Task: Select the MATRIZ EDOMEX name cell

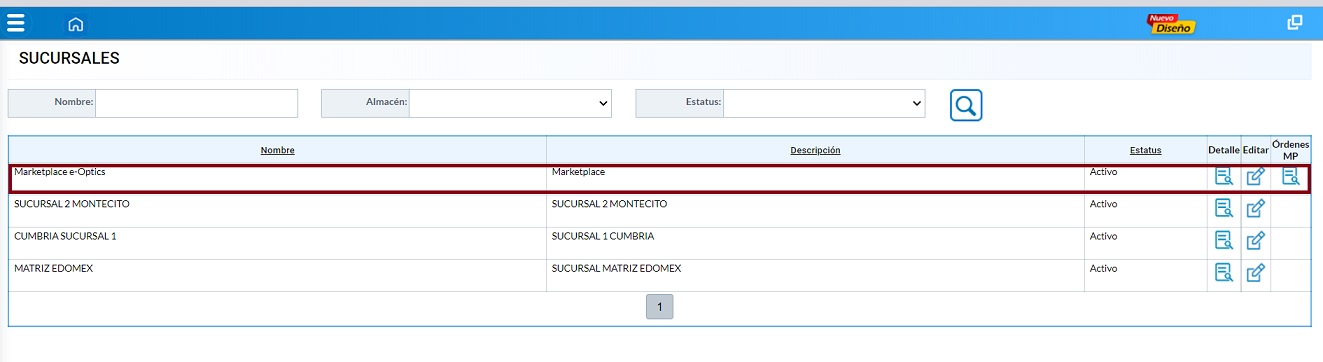Action: coord(278,275)
